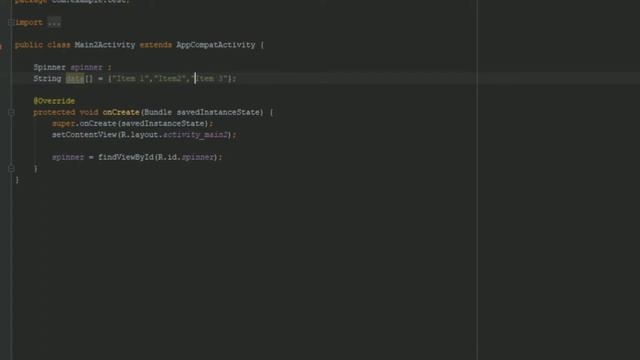Click the highlighted array variable name after String
Screen dimensions: 640x360
point(75,78)
